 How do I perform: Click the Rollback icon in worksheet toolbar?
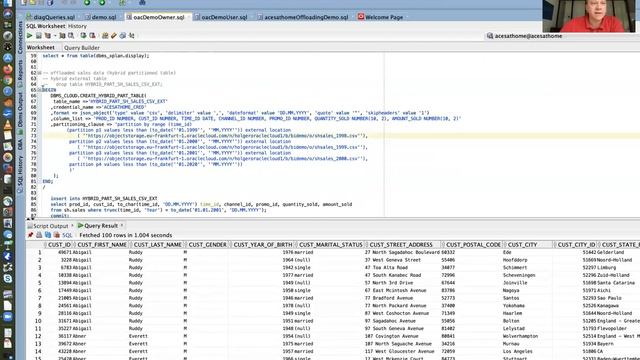click(92, 36)
